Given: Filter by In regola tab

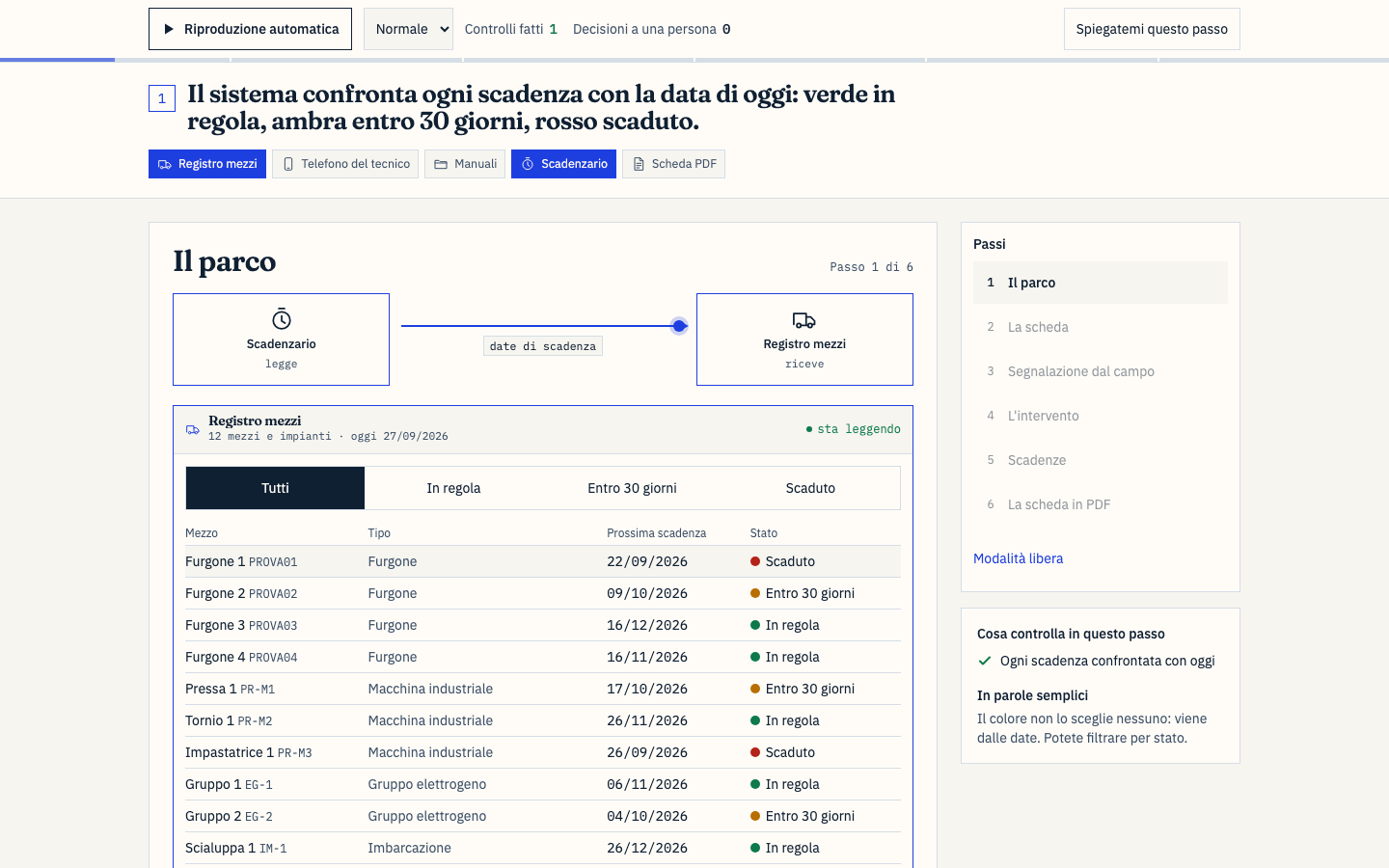Looking at the screenshot, I should coord(453,488).
